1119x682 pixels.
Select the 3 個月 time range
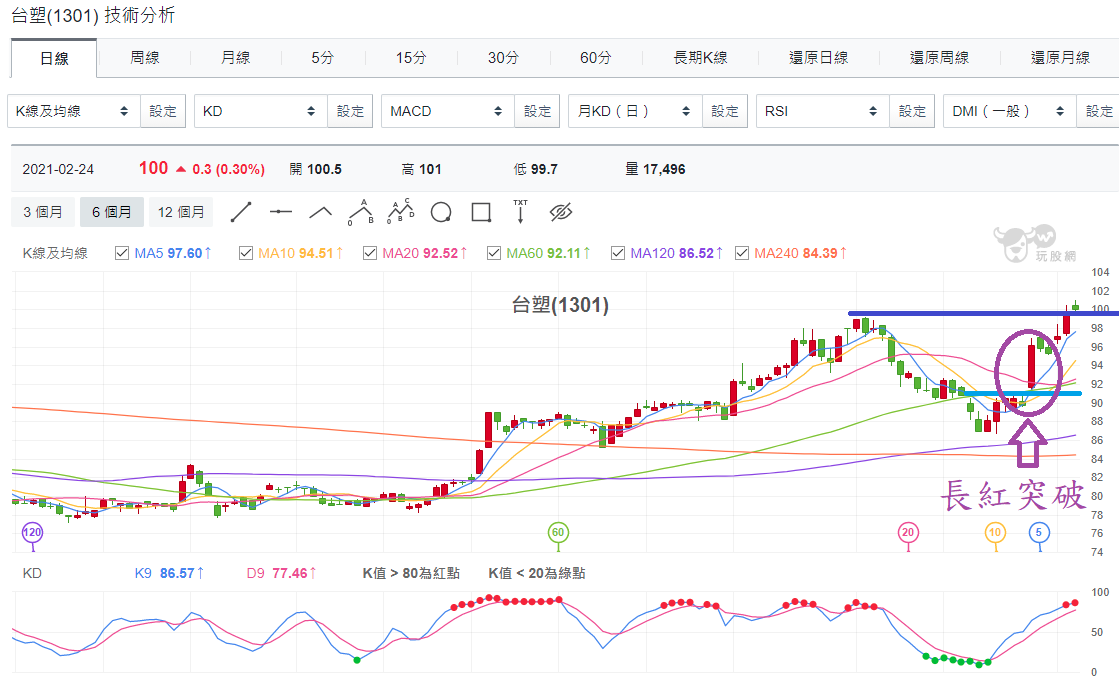[43, 212]
